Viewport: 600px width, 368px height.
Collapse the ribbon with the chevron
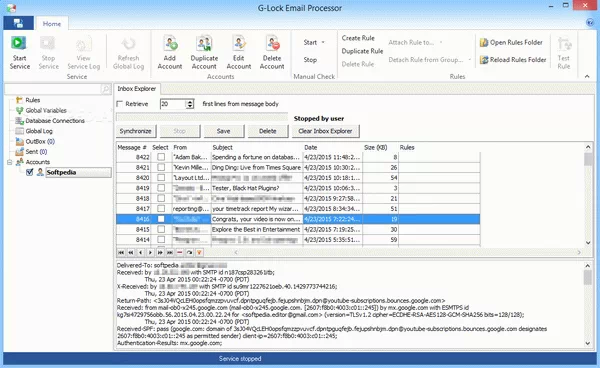tap(587, 77)
